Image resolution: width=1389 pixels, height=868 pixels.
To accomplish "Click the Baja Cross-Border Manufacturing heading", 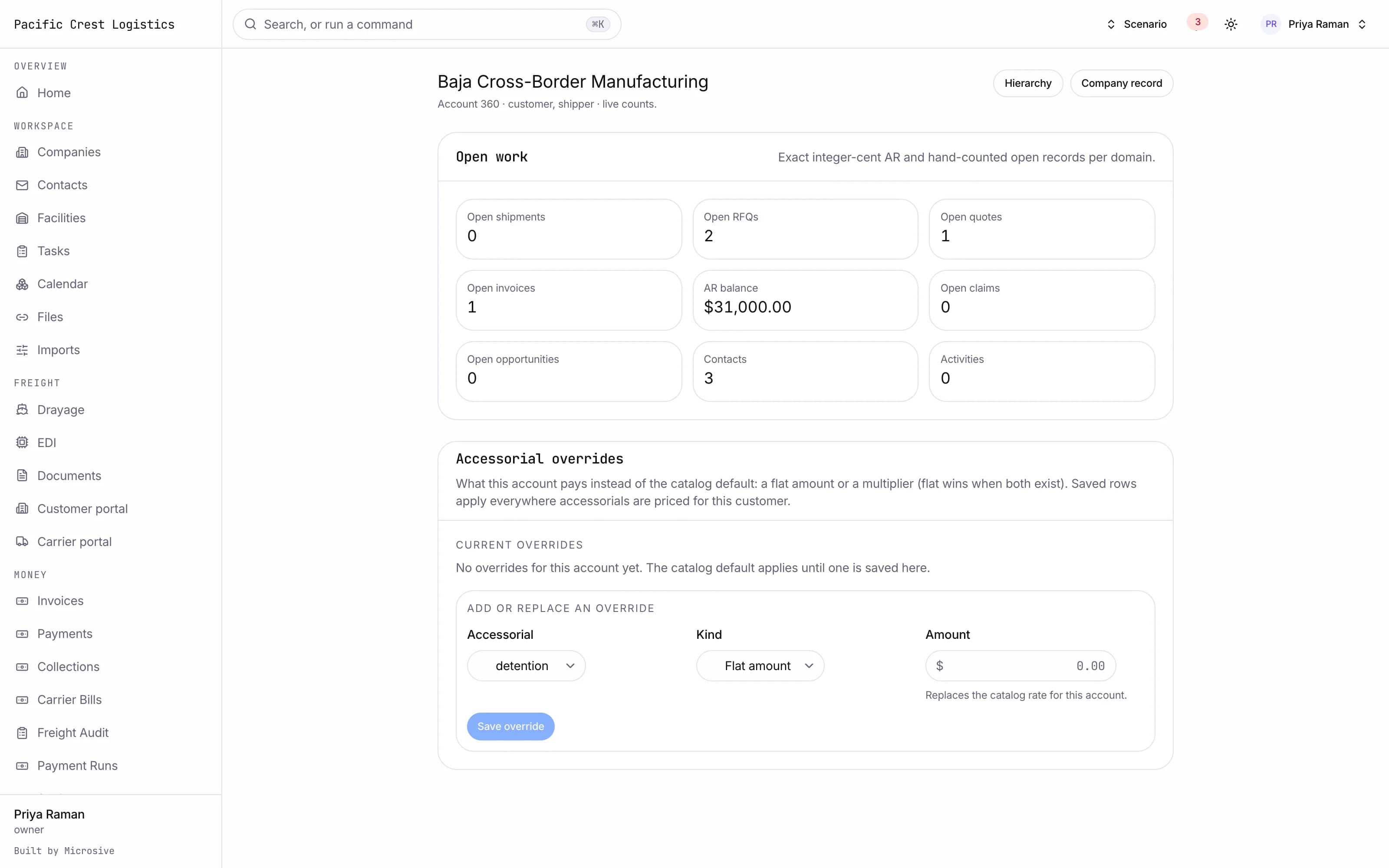I will 573,82.
